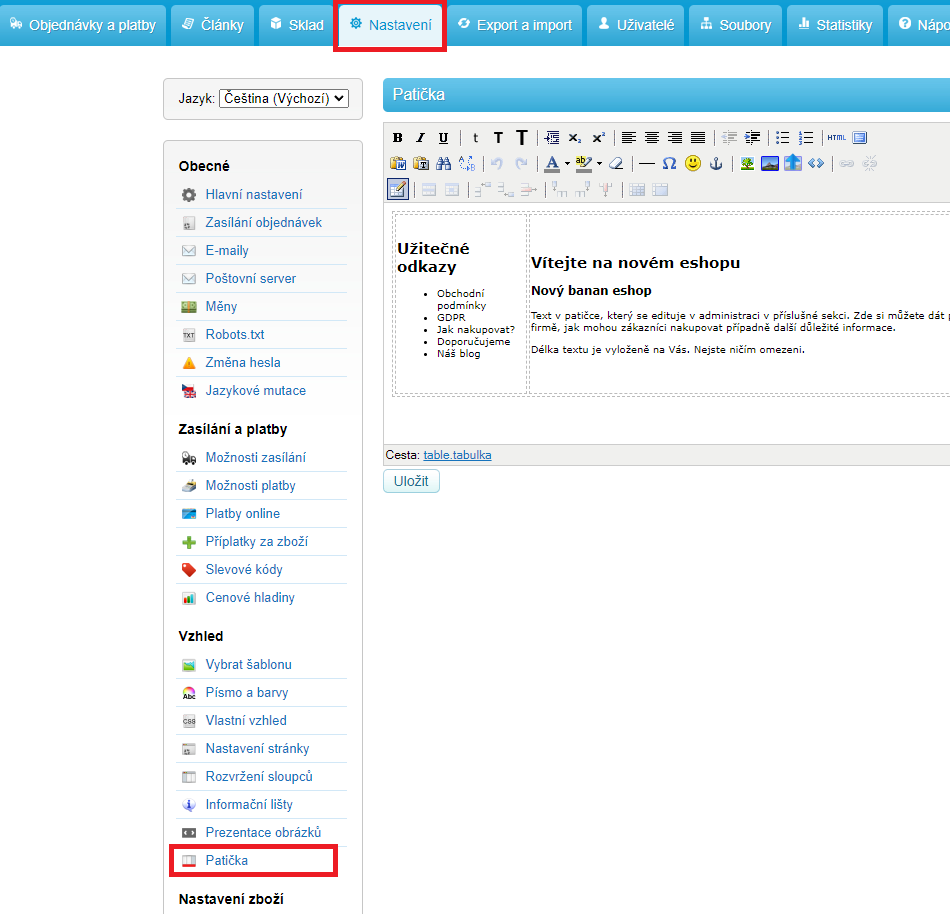This screenshot has width=950, height=914.
Task: Apply the text color A swatch
Action: [x=552, y=163]
